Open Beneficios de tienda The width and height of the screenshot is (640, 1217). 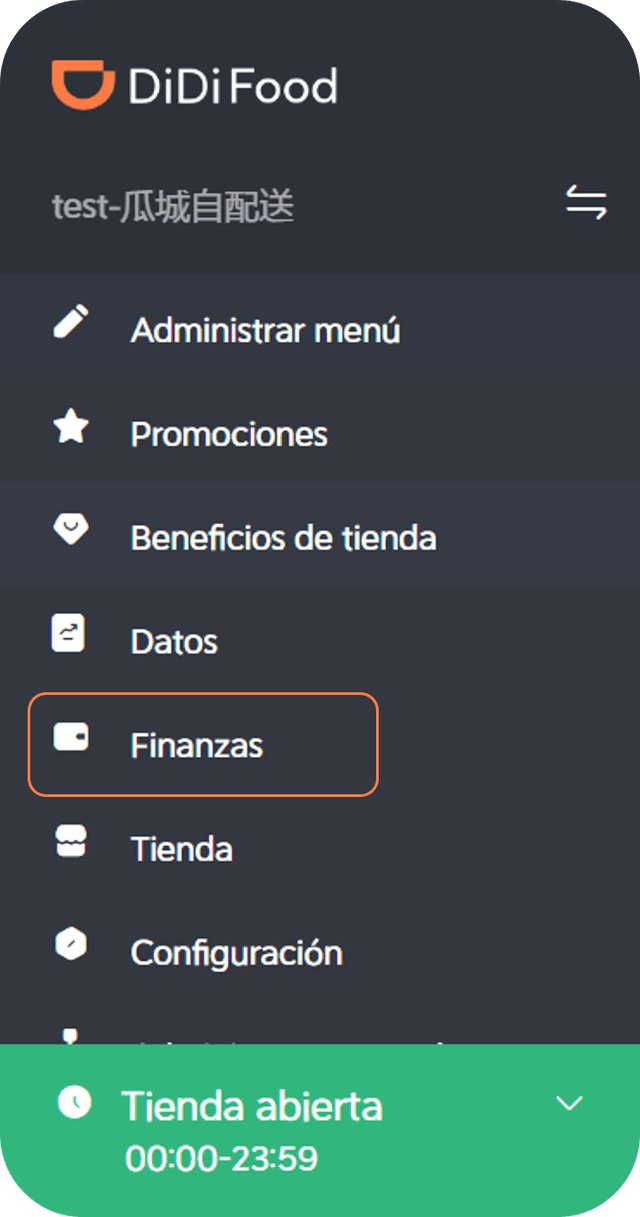click(x=283, y=536)
